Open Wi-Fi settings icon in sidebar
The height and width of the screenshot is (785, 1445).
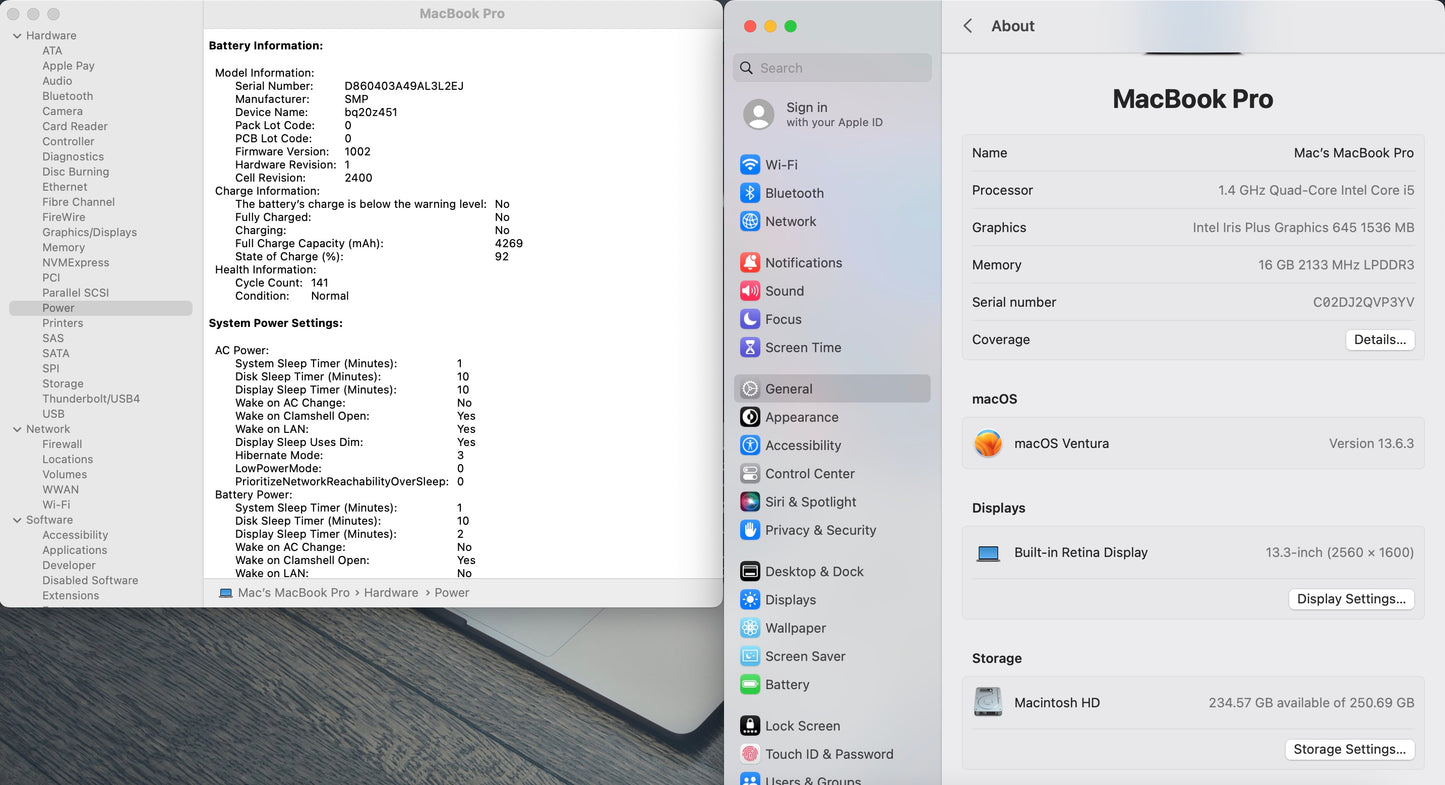coord(749,165)
